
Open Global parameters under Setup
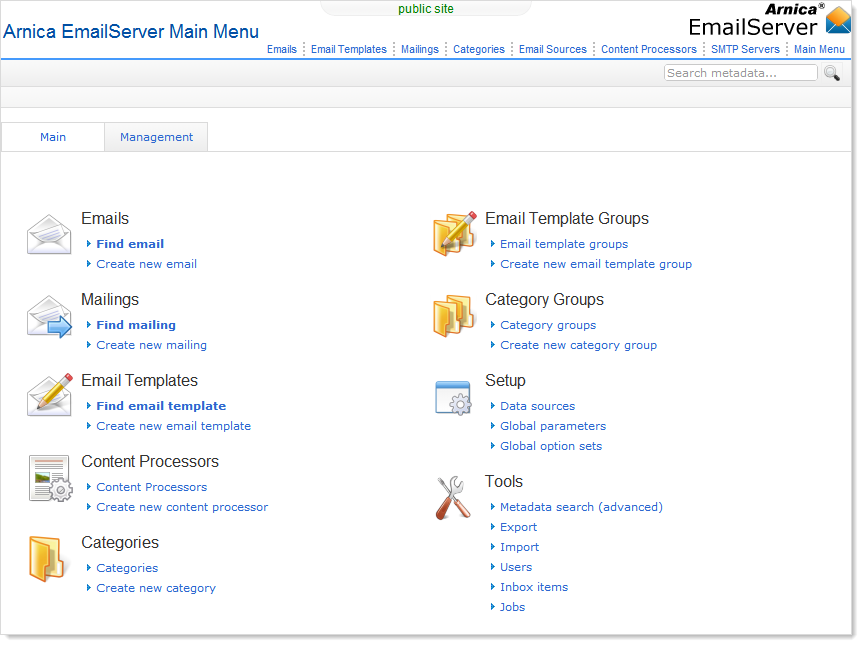(552, 426)
